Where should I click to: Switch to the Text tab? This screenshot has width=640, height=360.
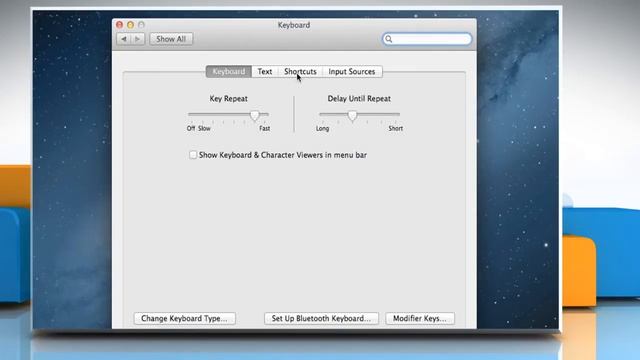pyautogui.click(x=264, y=71)
